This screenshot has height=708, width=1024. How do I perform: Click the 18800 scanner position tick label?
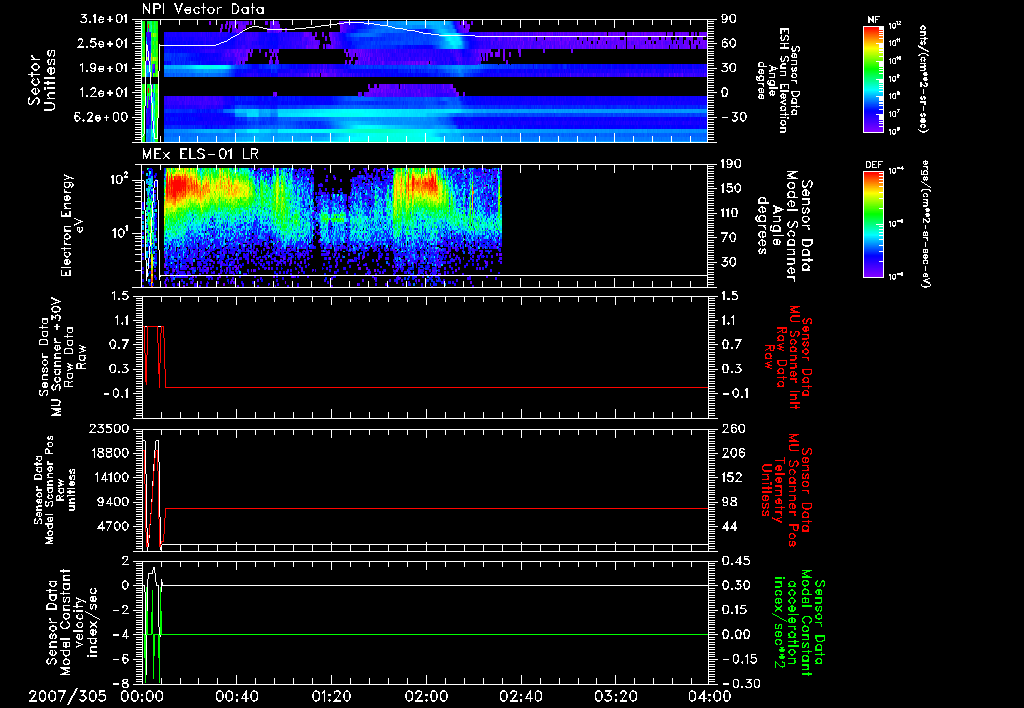click(110, 453)
